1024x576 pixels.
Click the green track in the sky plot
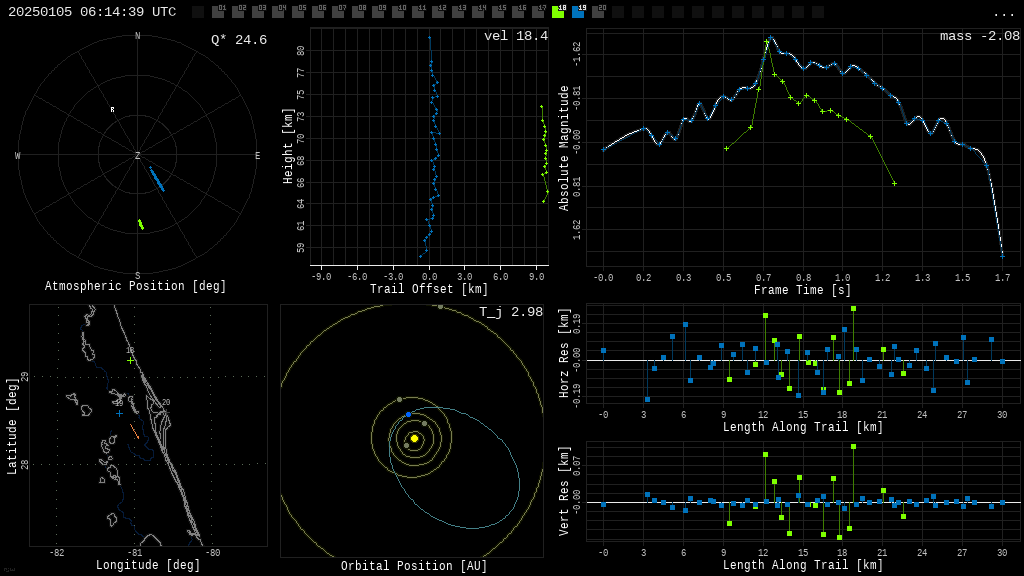[x=141, y=225]
